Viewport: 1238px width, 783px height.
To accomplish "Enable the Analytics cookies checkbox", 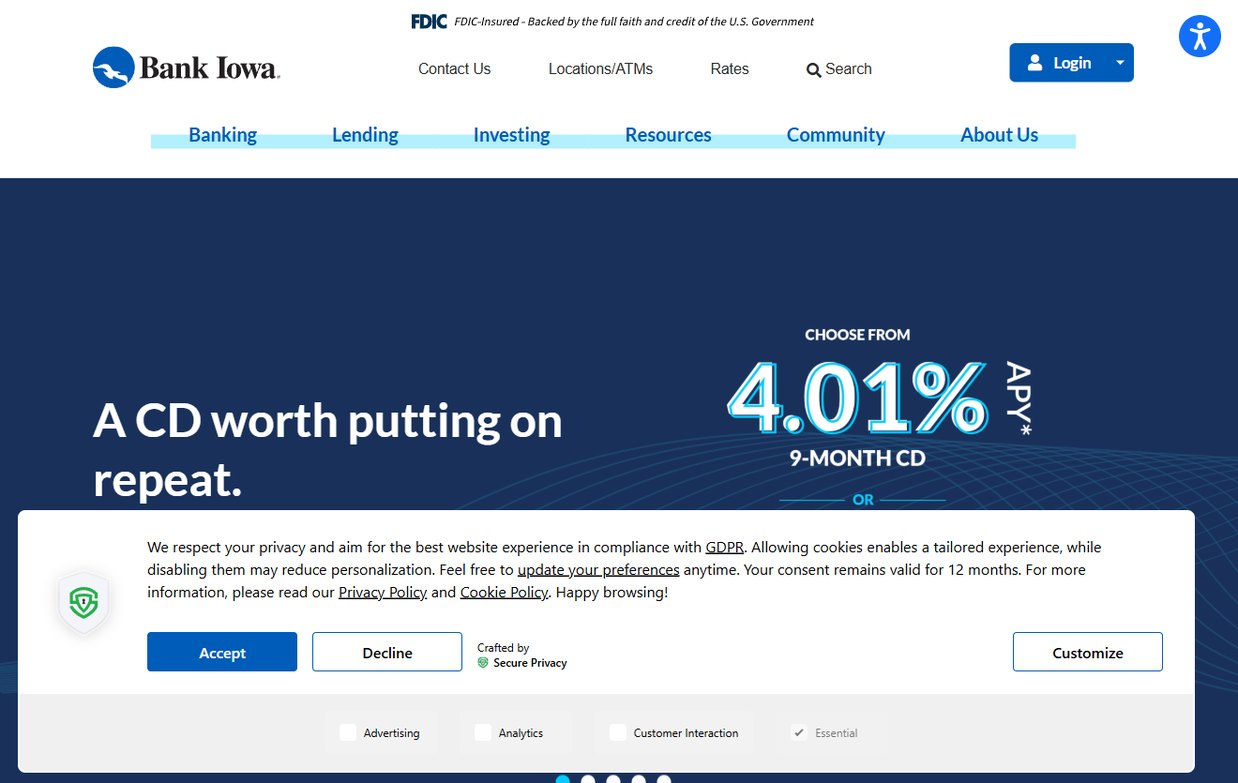I will point(483,732).
